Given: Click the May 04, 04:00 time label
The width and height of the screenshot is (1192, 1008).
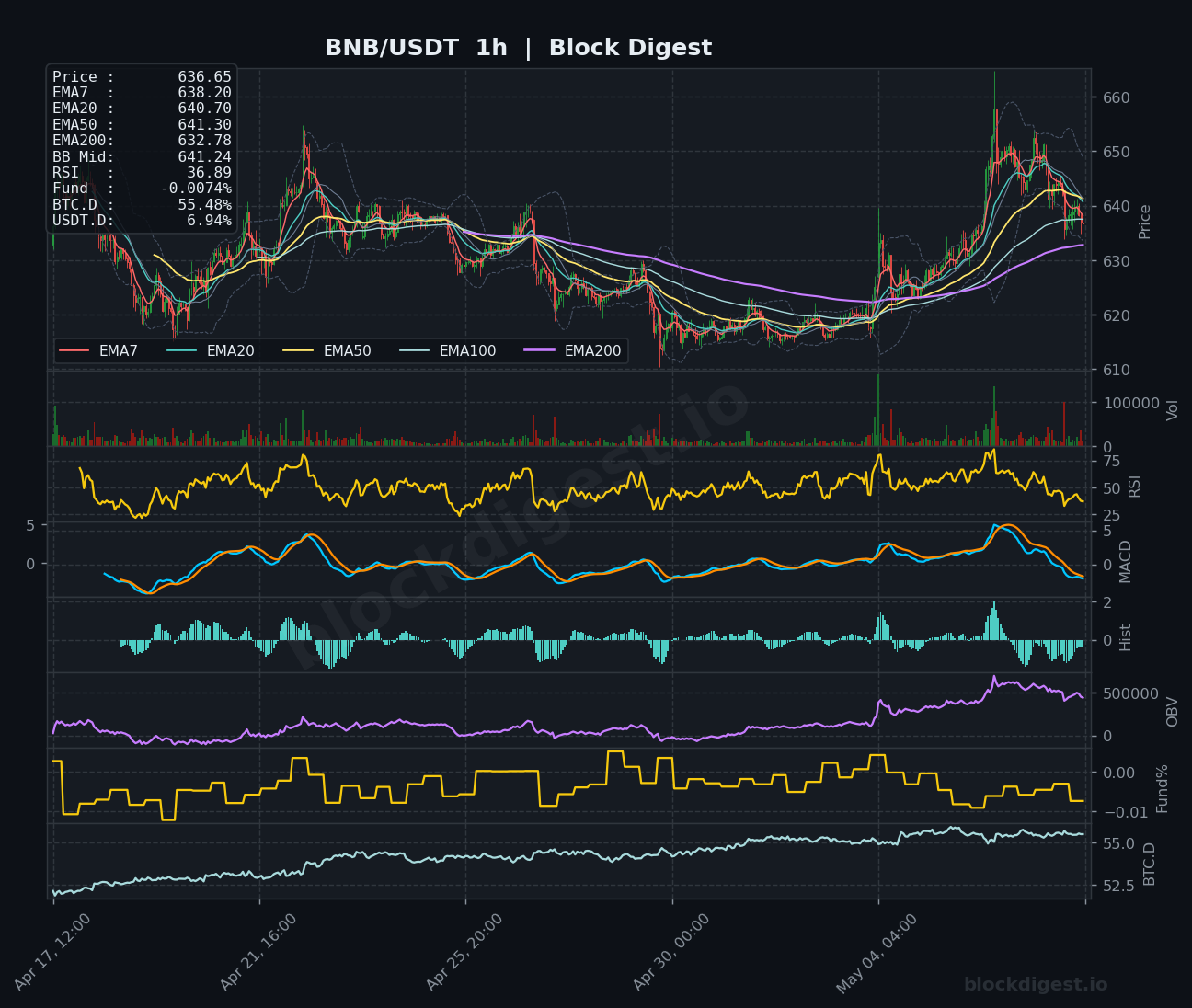Looking at the screenshot, I should pos(878,952).
